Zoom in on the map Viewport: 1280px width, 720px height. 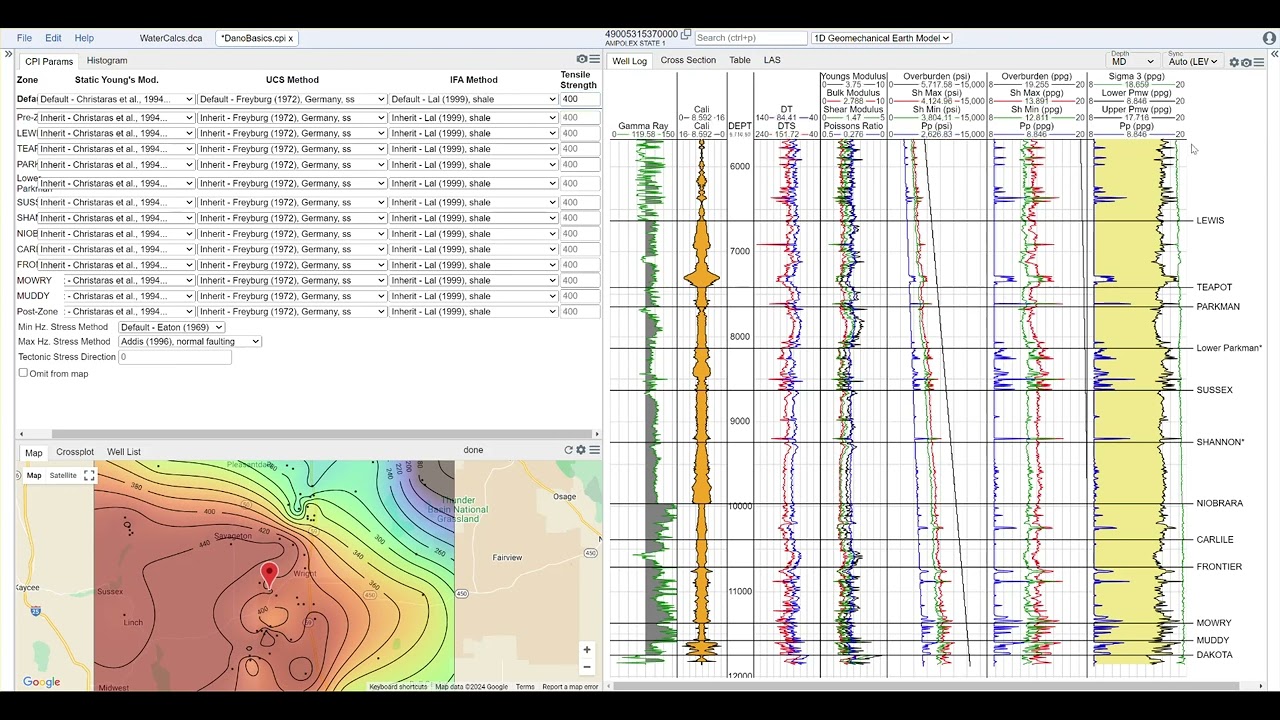pos(587,650)
